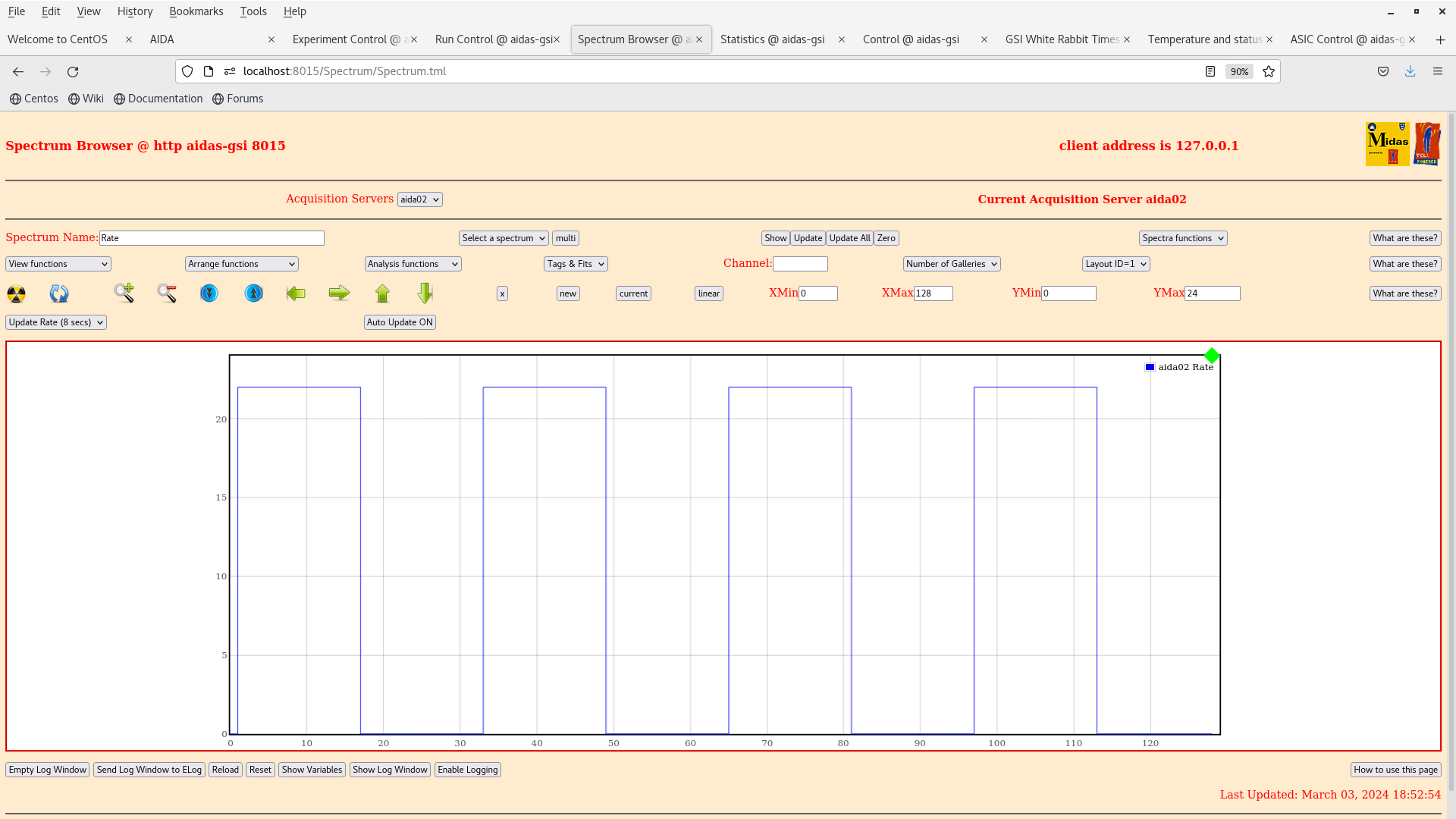Open the Bookmarks menu

click(196, 11)
